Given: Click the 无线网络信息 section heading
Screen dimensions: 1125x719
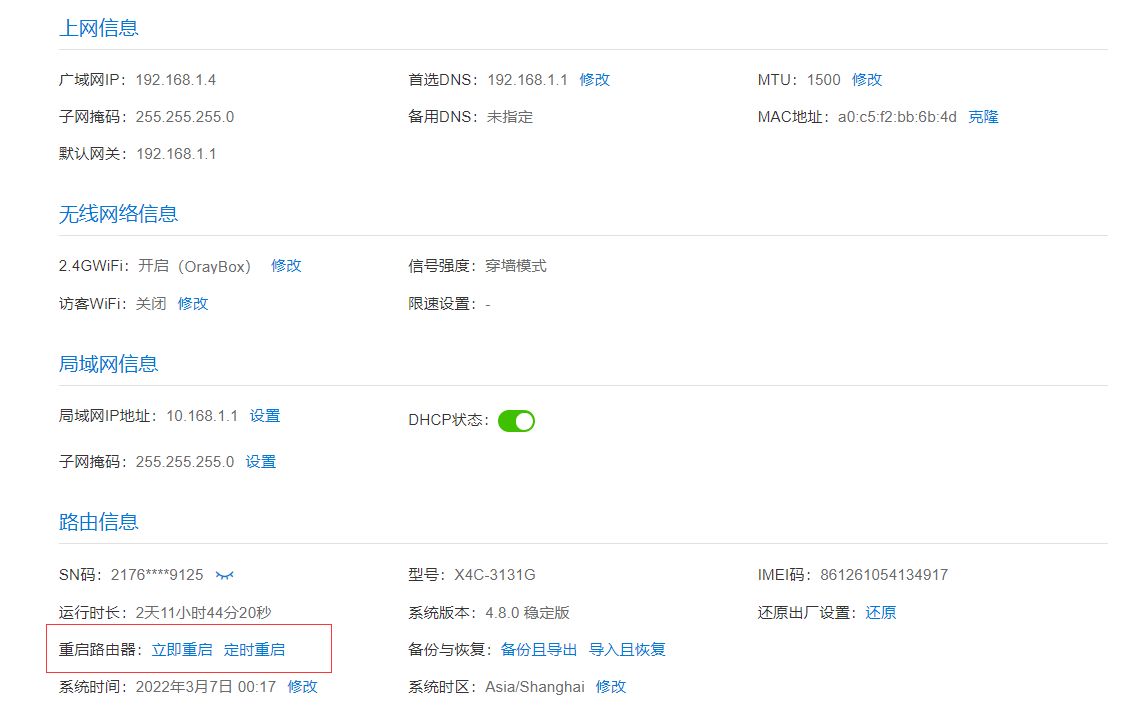Looking at the screenshot, I should pos(118,214).
